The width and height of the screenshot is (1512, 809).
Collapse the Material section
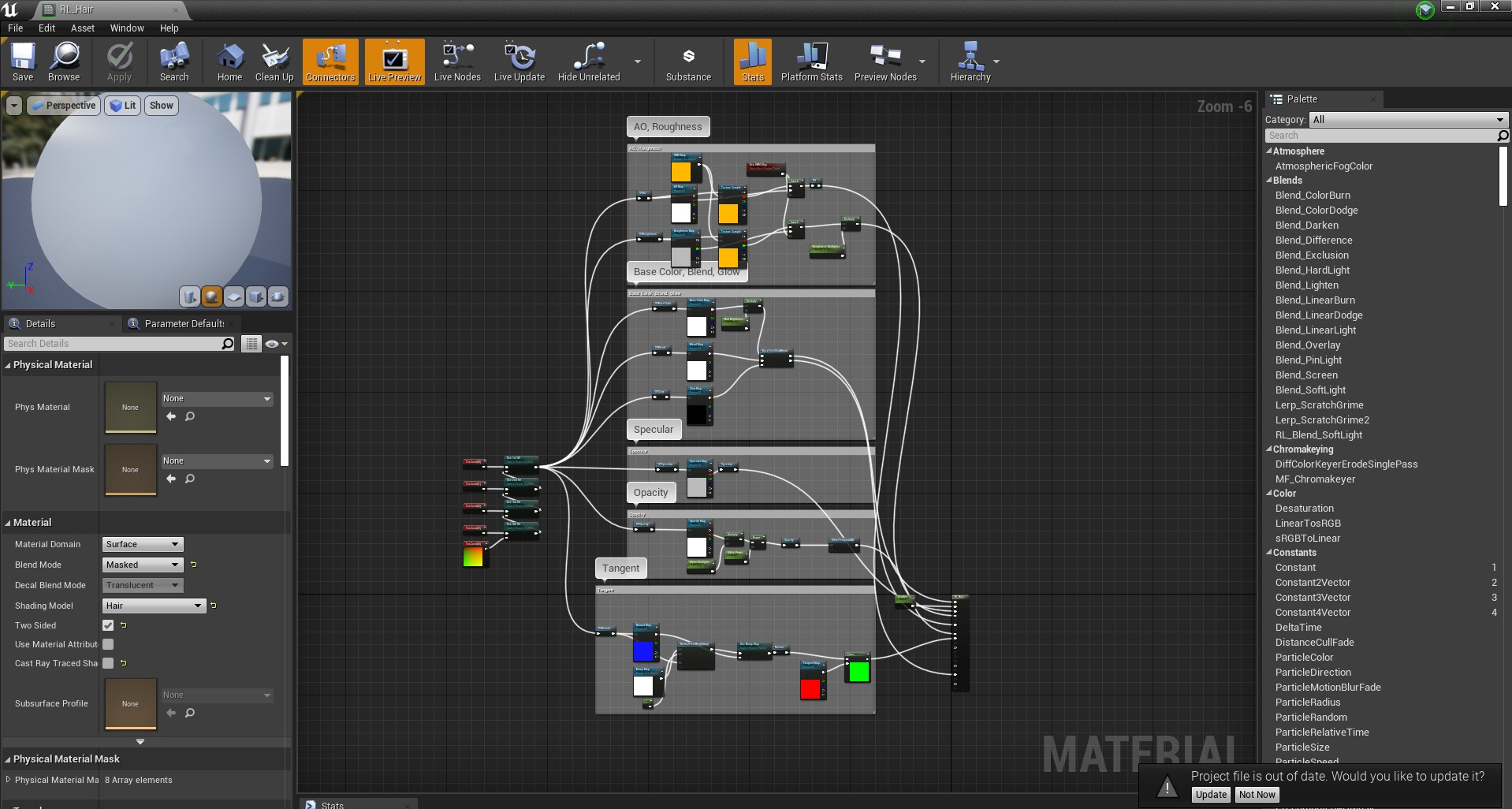coord(8,523)
